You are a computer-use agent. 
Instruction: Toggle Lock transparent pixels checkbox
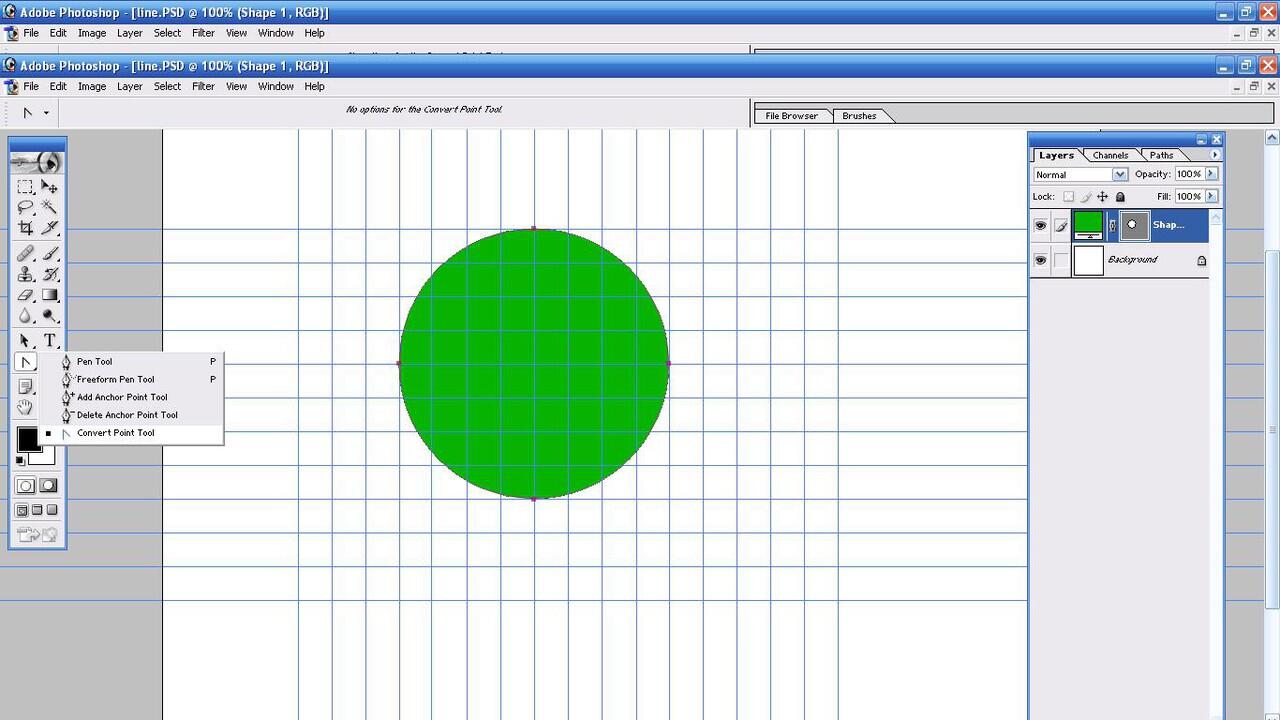1068,197
